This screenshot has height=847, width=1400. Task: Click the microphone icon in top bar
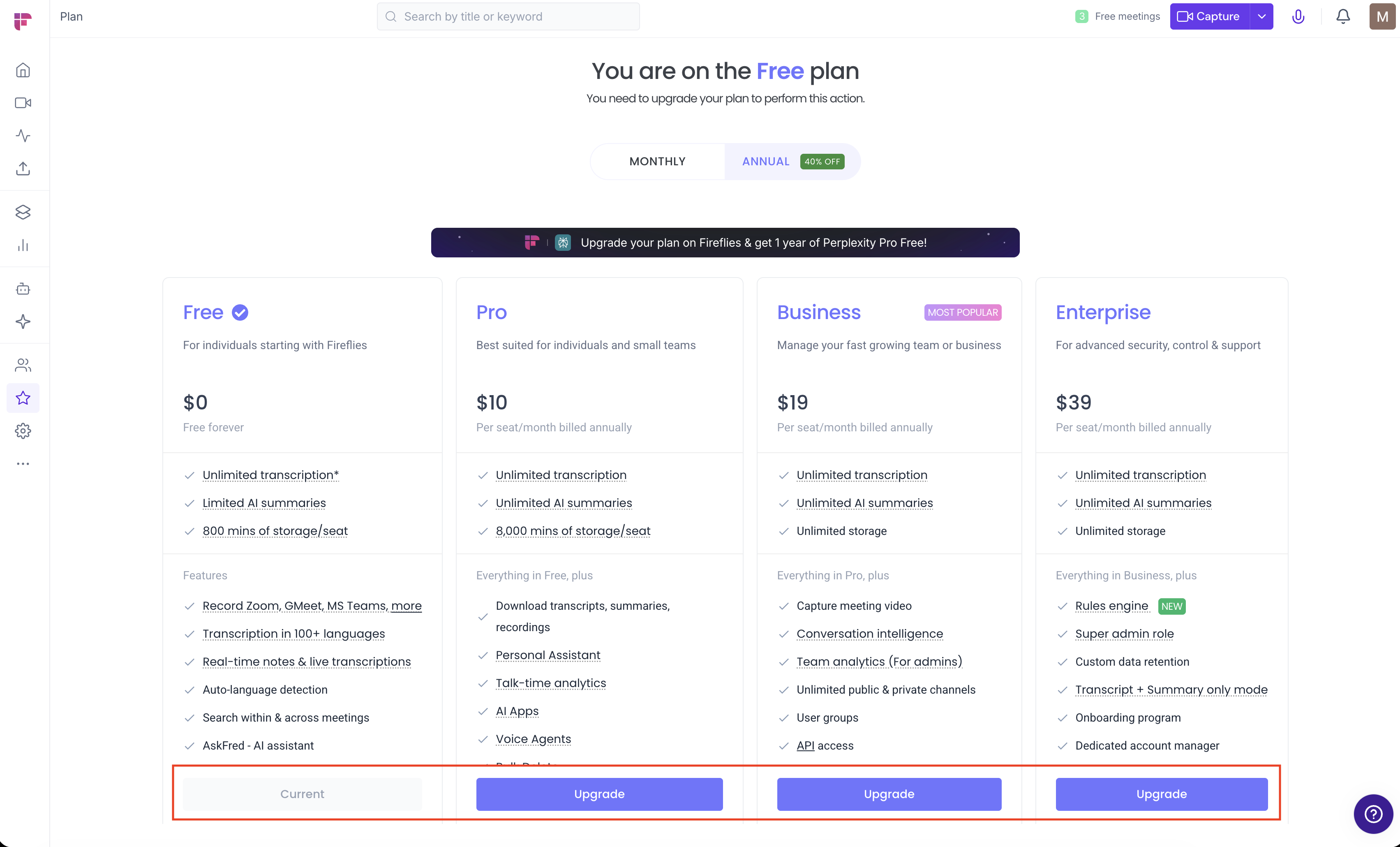[1298, 16]
